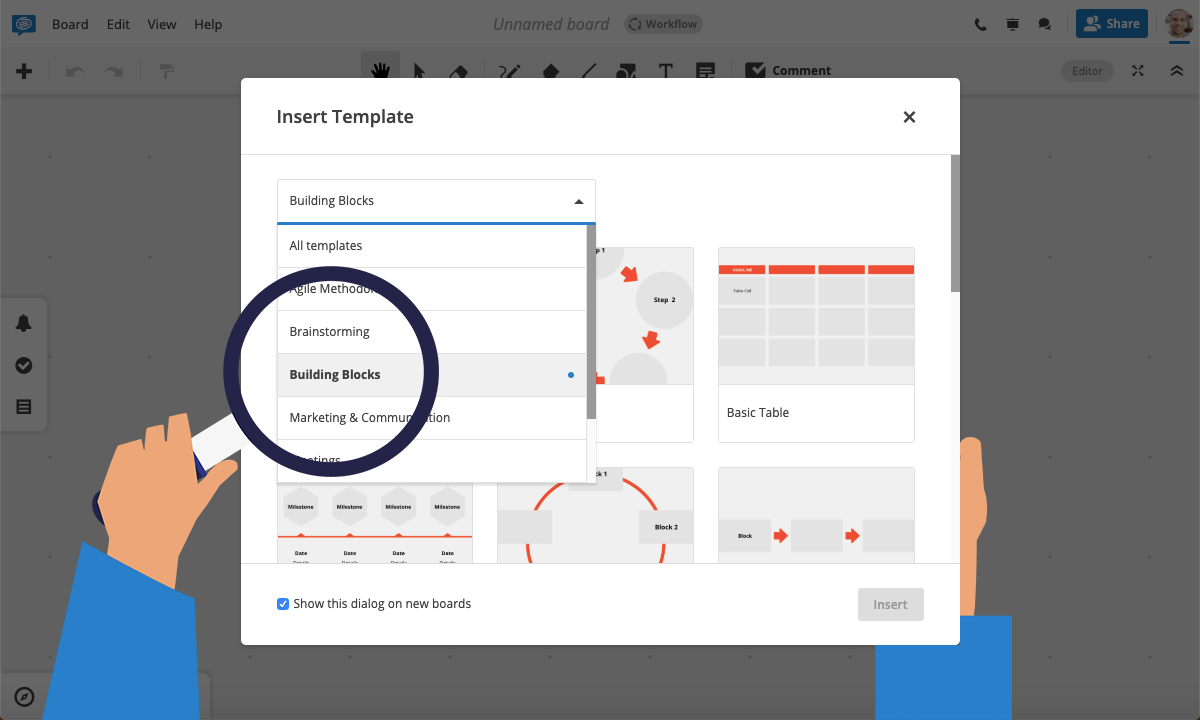Toggle fullscreen with the expand icon
The height and width of the screenshot is (720, 1200).
coord(1137,71)
